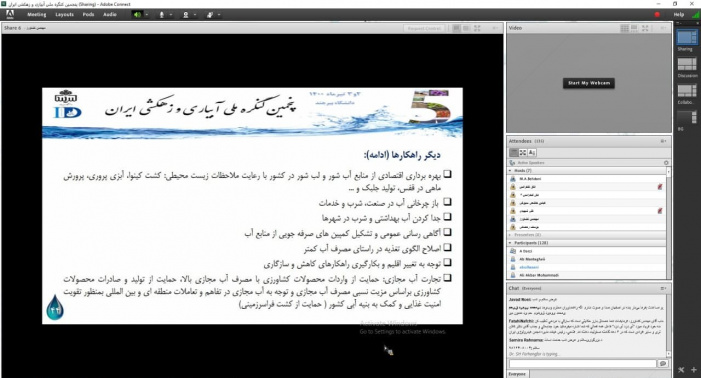Image resolution: width=701 pixels, height=378 pixels.
Task: Click the first view icon in Share pod header
Action: tap(456, 28)
